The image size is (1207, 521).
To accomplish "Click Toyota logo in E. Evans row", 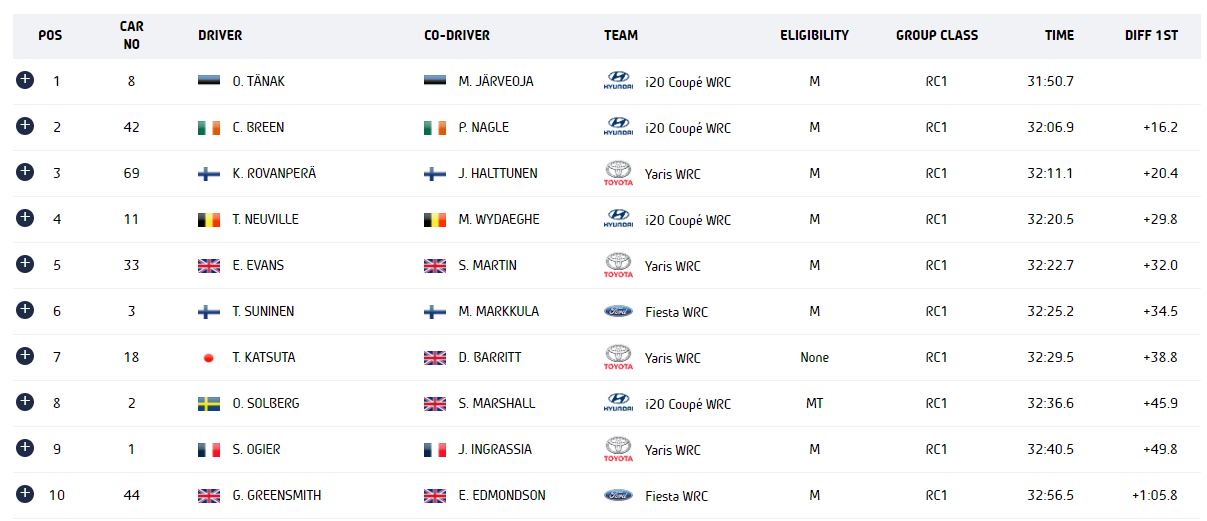I will (x=618, y=265).
